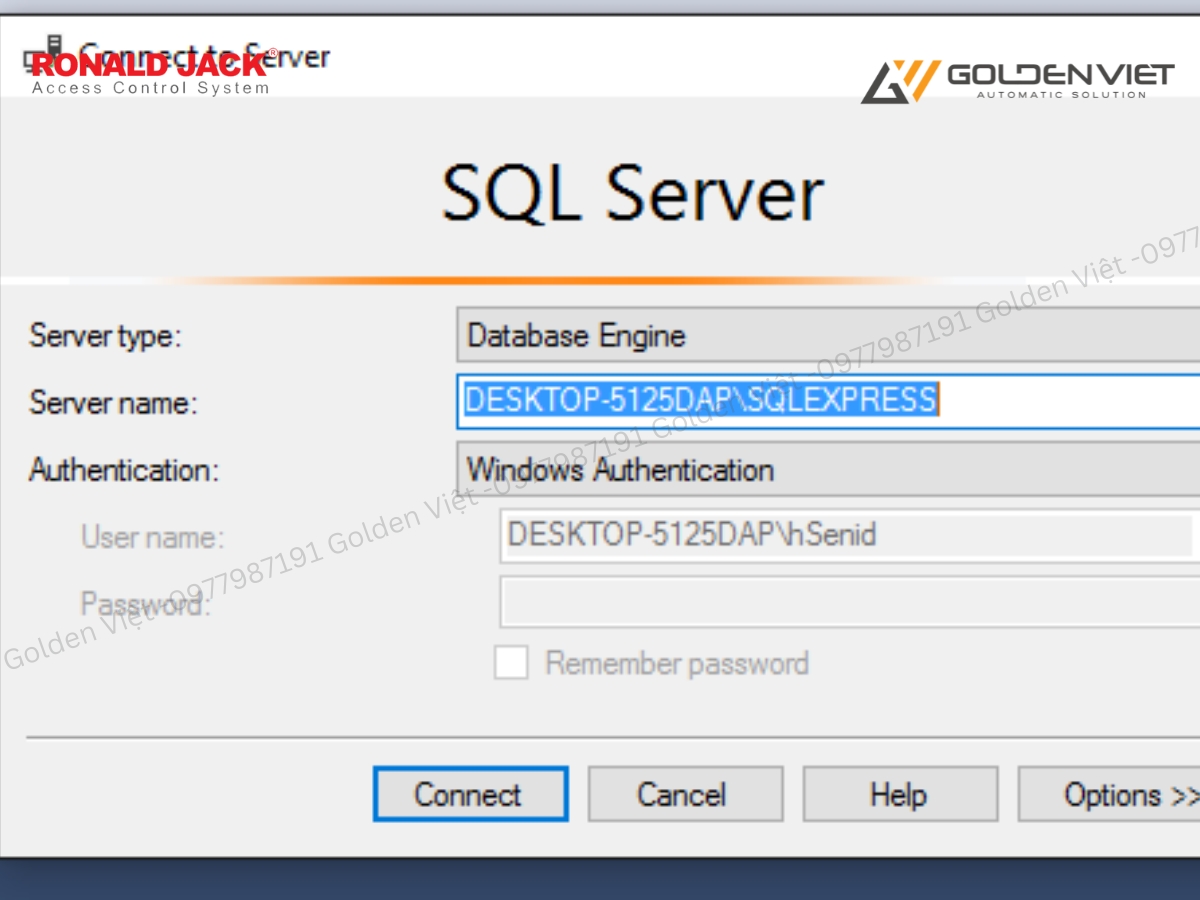
Task: Tick the Remember password checkbox
Action: pos(511,663)
